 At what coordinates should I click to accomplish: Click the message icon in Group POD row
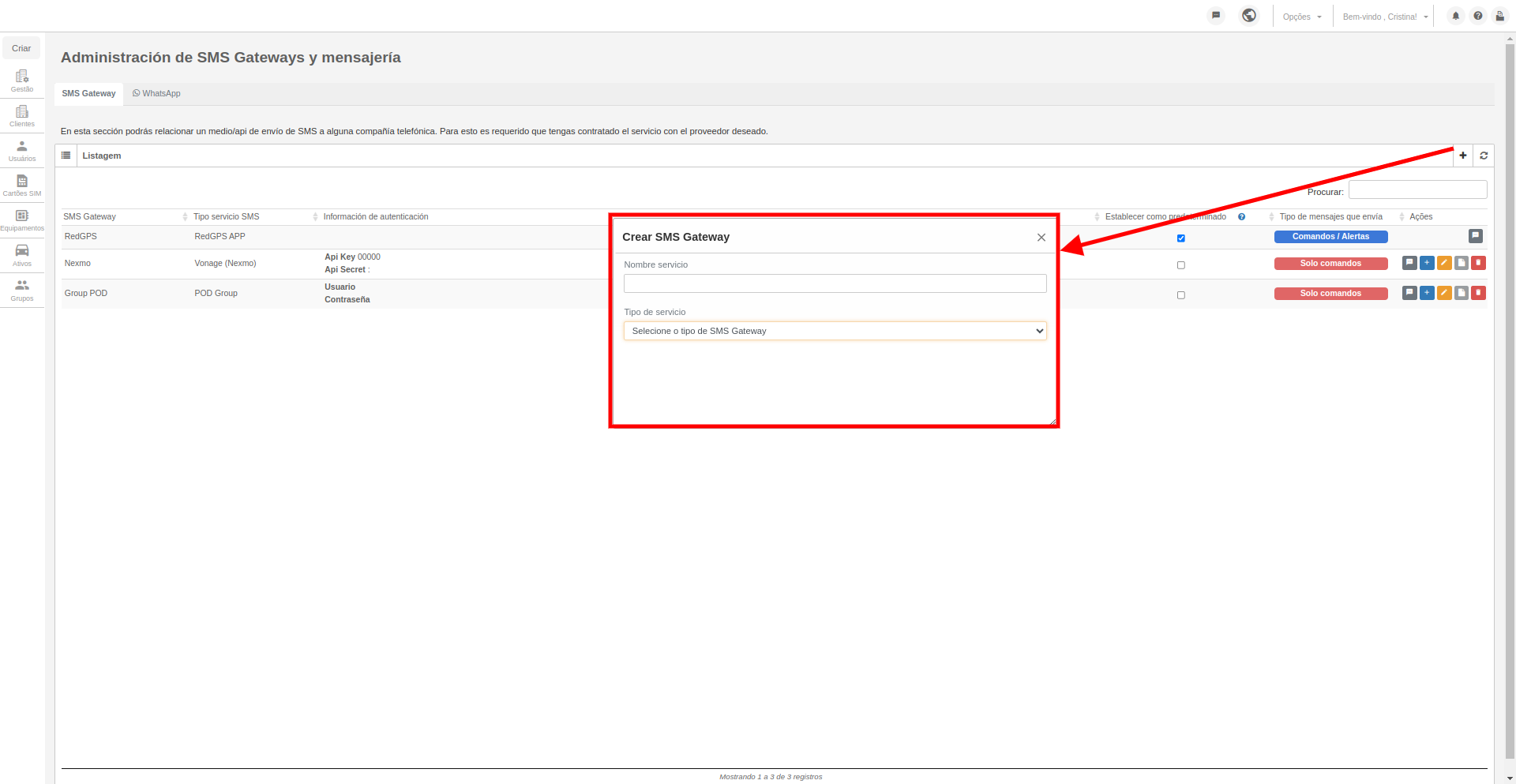click(x=1409, y=293)
